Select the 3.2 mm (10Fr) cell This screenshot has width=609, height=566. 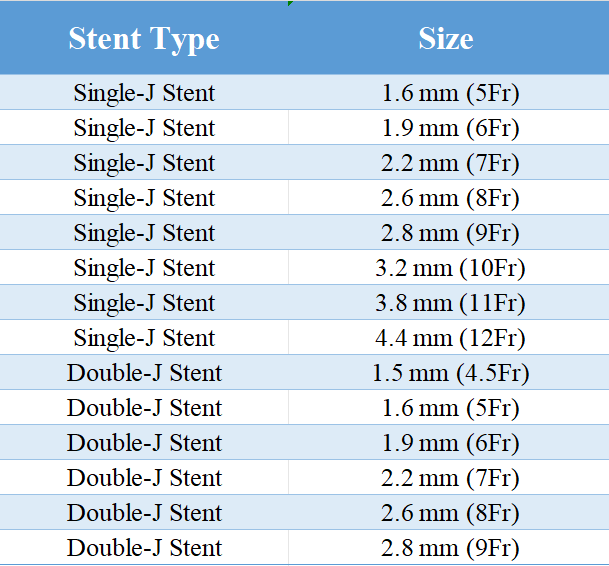pos(449,267)
